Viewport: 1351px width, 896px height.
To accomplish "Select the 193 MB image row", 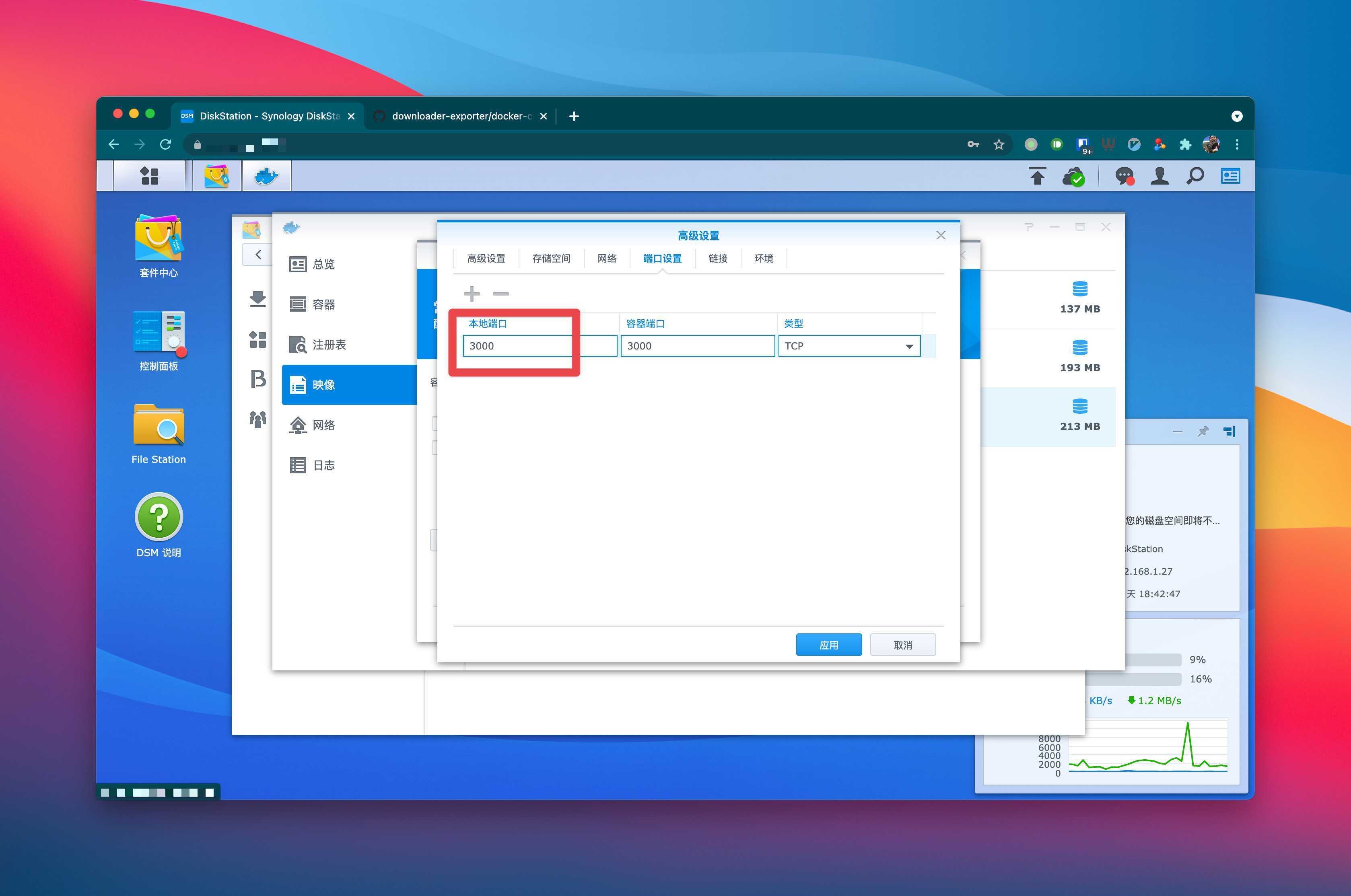I will pos(1049,358).
